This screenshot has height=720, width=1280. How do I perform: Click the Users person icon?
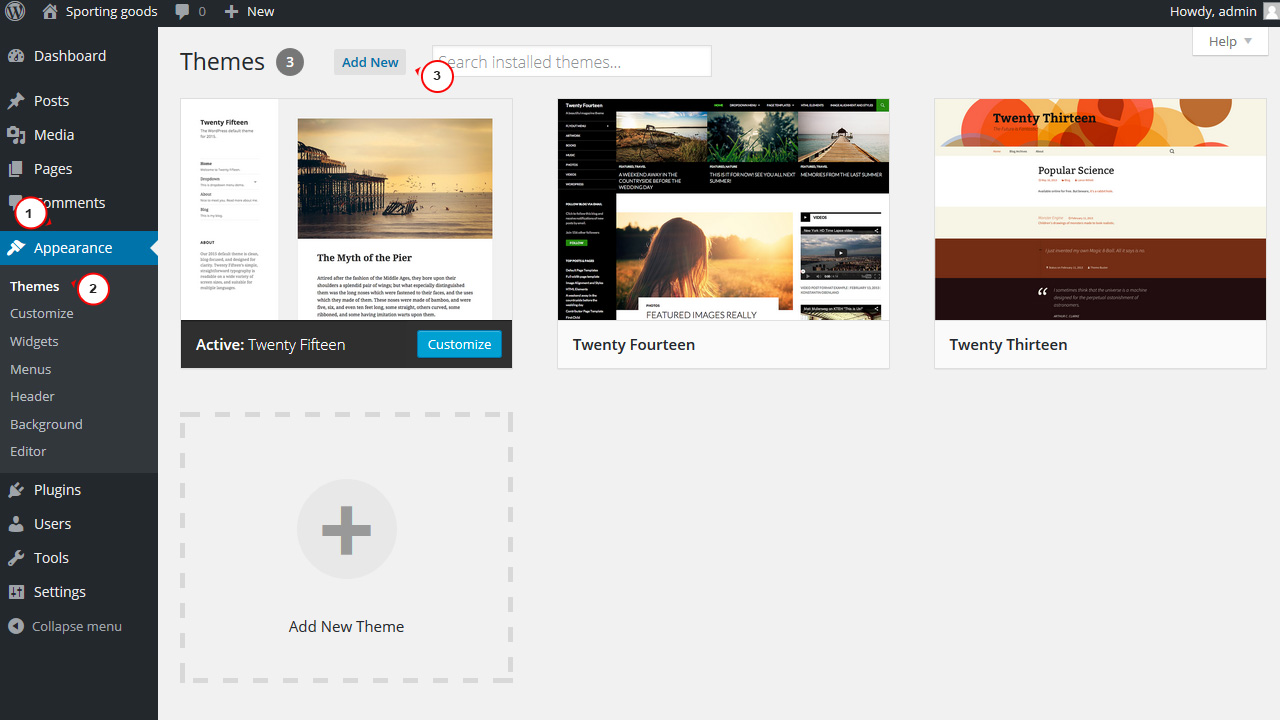point(16,524)
